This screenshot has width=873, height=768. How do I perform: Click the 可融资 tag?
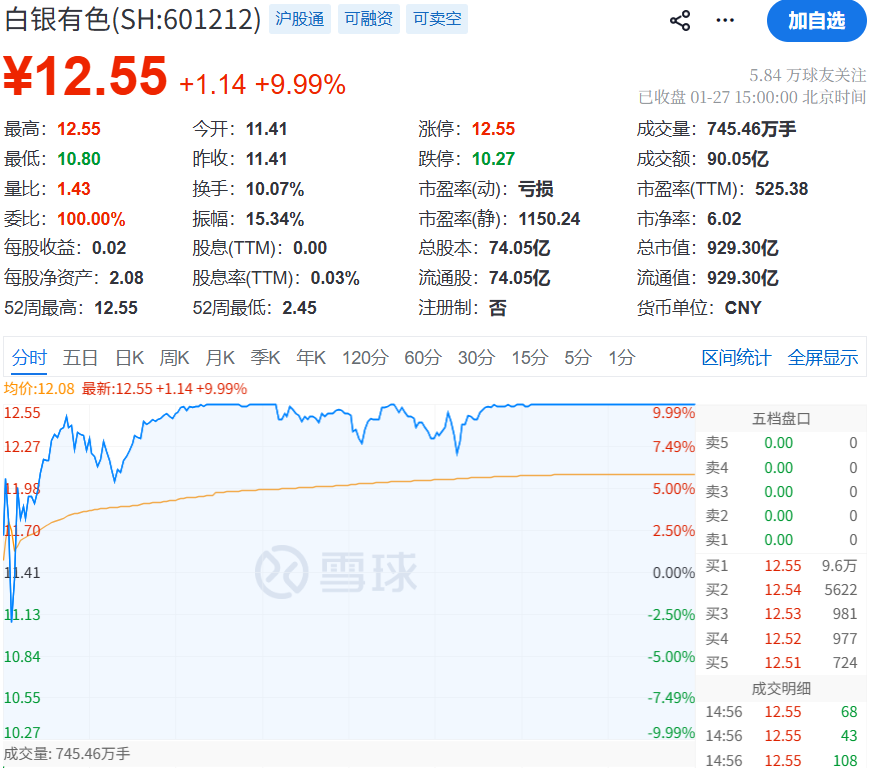(x=368, y=19)
